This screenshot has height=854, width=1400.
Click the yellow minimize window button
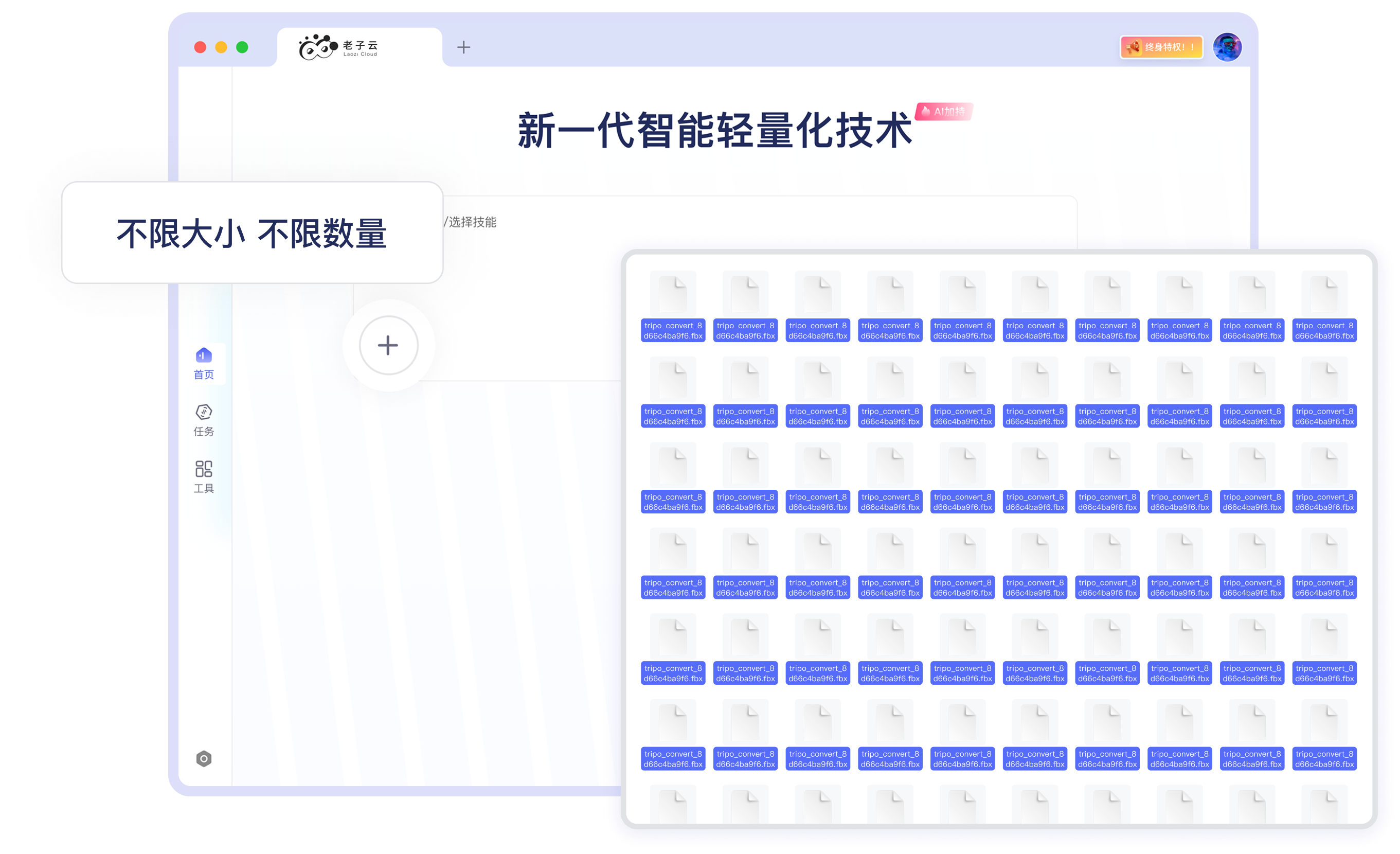coord(221,47)
